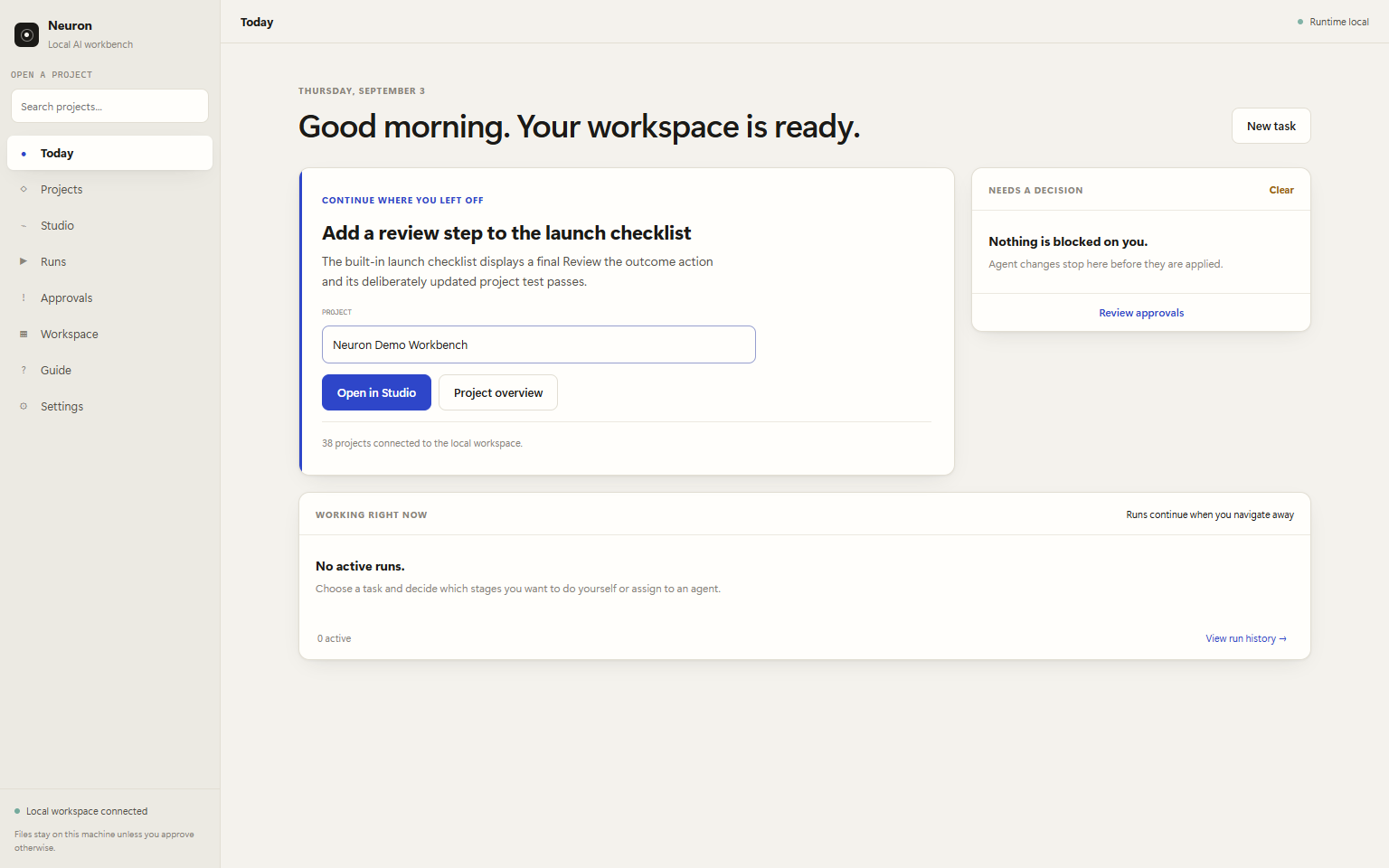Click the Runtime local indicator text
This screenshot has width=1389, height=868.
coord(1339,22)
